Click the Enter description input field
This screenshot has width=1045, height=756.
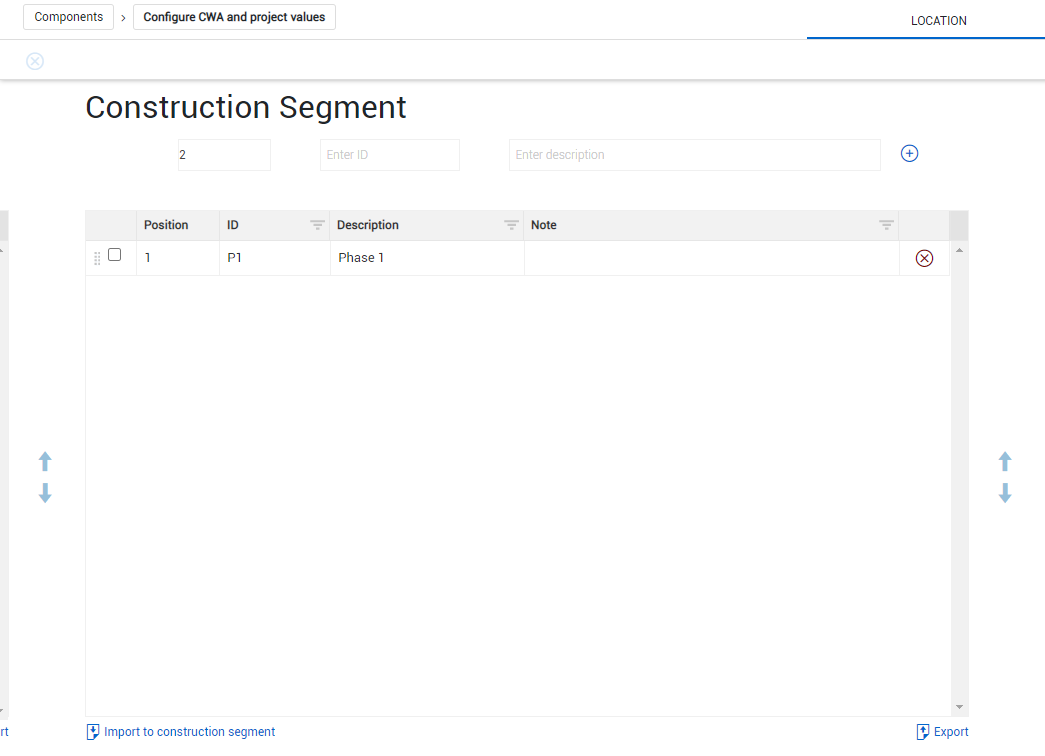[x=694, y=155]
